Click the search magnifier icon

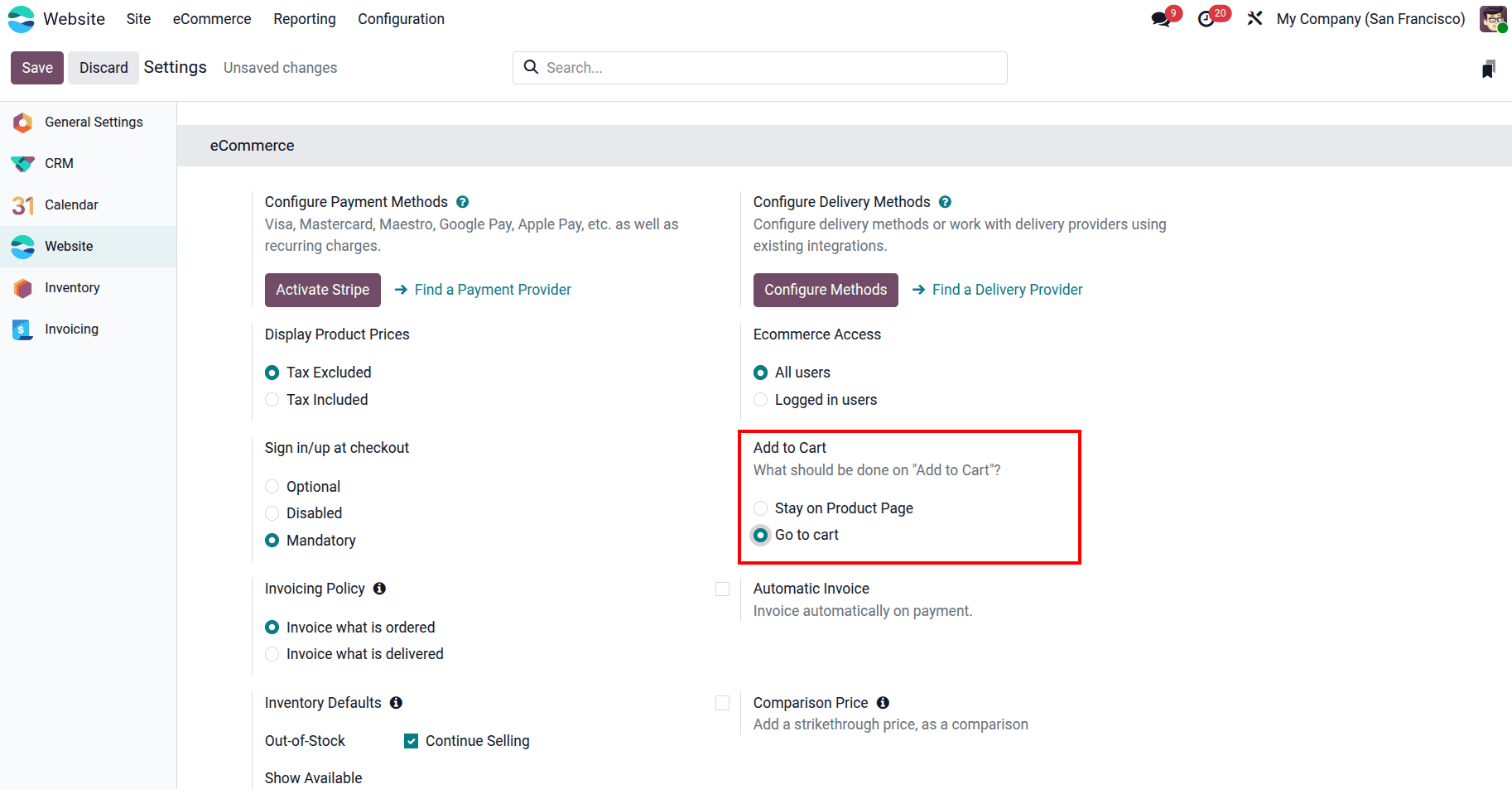coord(532,67)
